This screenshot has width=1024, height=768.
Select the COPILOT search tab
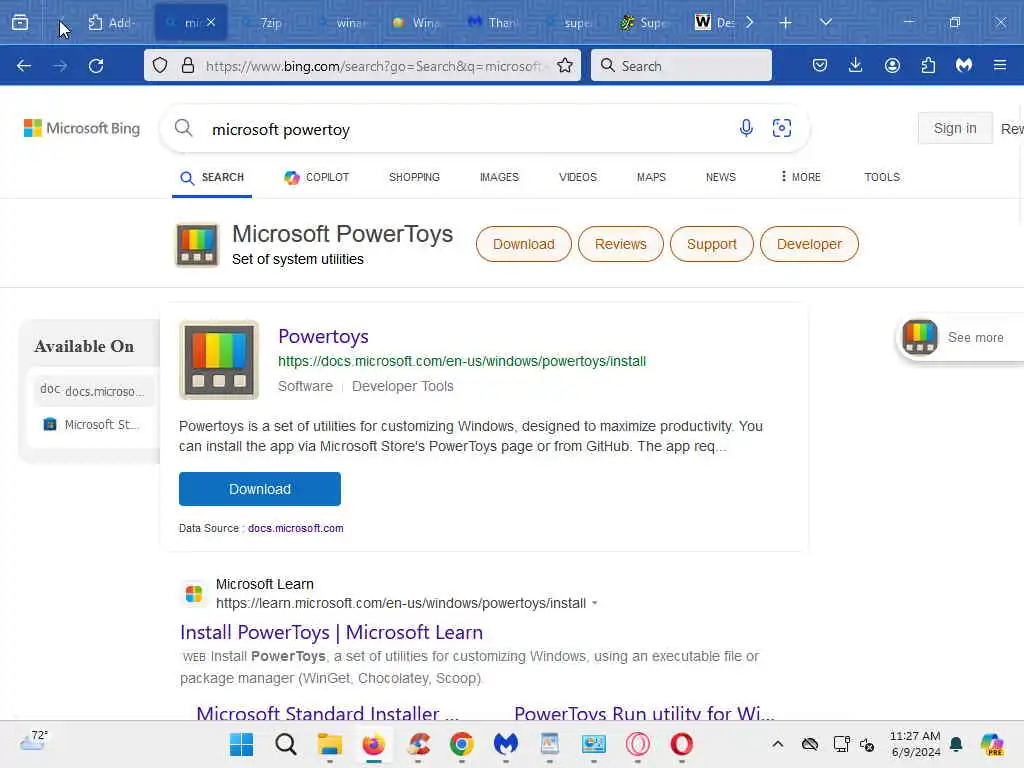(x=317, y=177)
